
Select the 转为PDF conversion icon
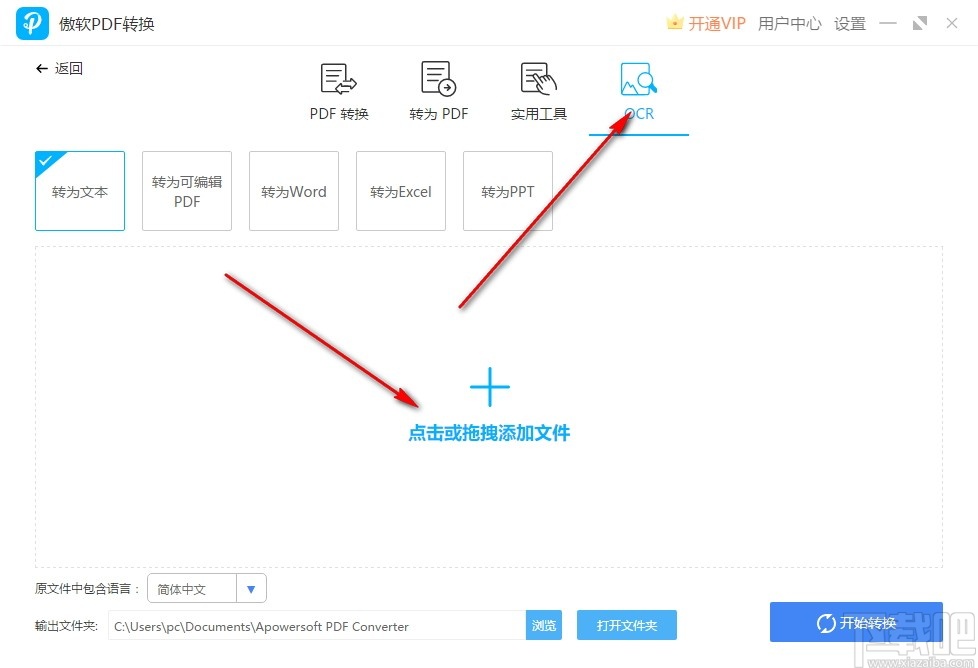pyautogui.click(x=437, y=90)
